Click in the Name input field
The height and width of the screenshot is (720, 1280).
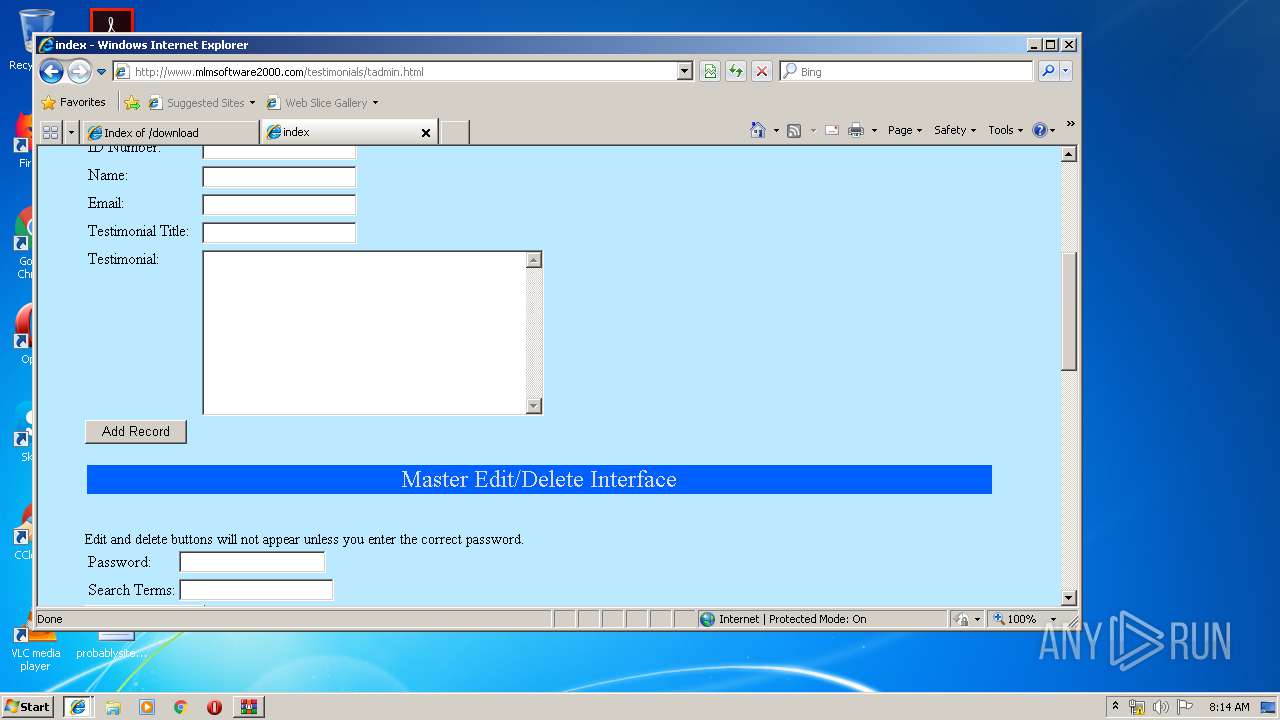[279, 177]
